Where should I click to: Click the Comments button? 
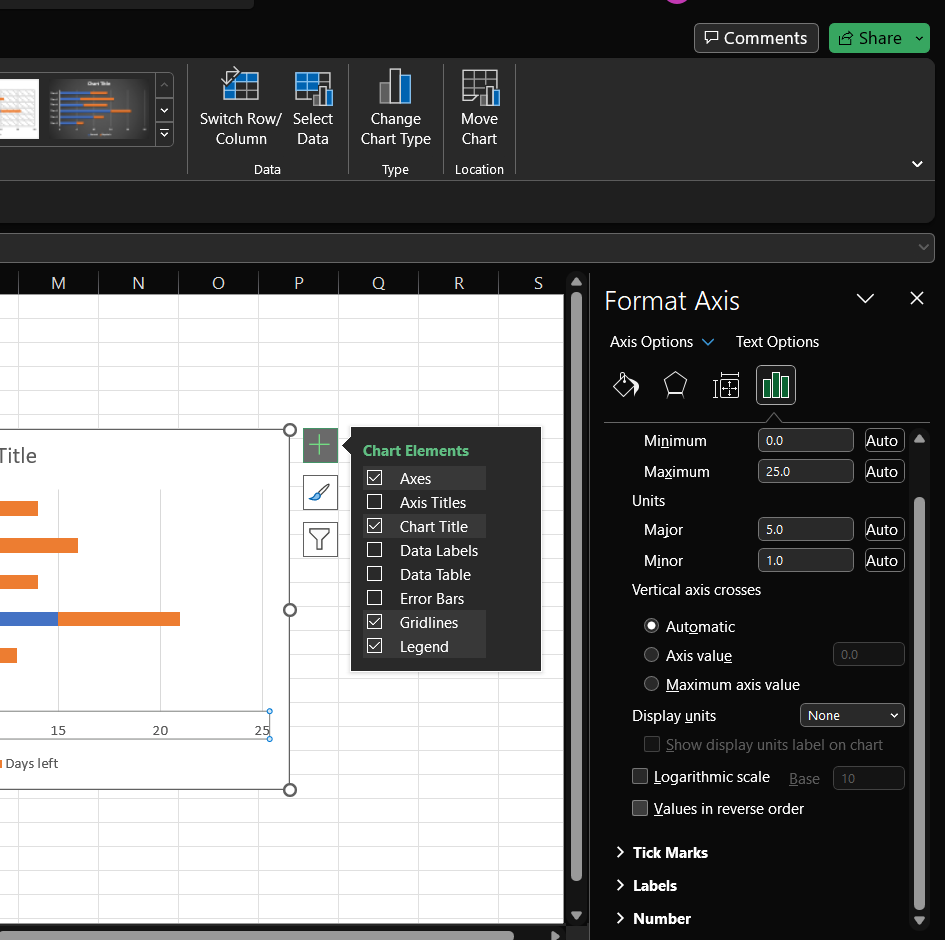pyautogui.click(x=756, y=38)
